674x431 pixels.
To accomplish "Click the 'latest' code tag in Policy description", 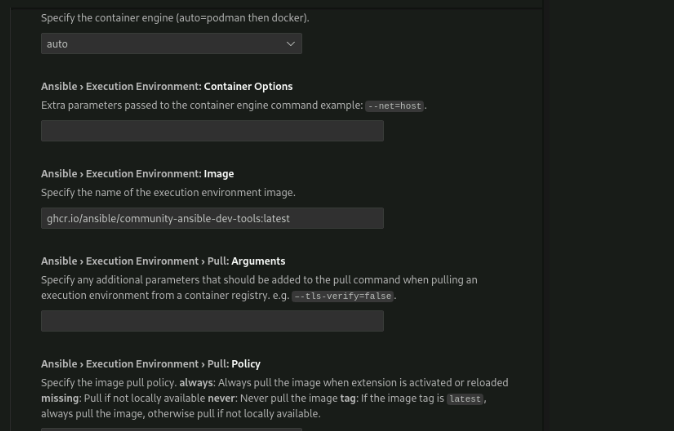I will [x=464, y=399].
